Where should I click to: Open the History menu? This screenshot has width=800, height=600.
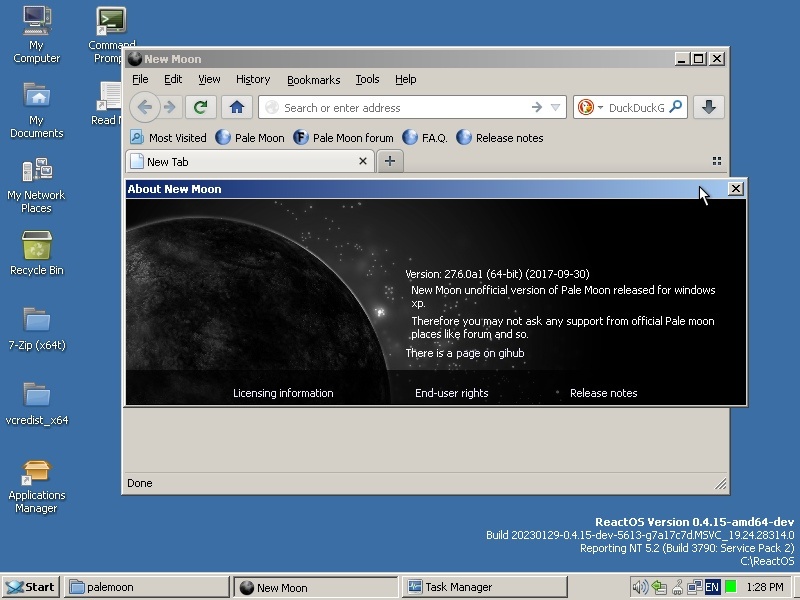coord(253,79)
